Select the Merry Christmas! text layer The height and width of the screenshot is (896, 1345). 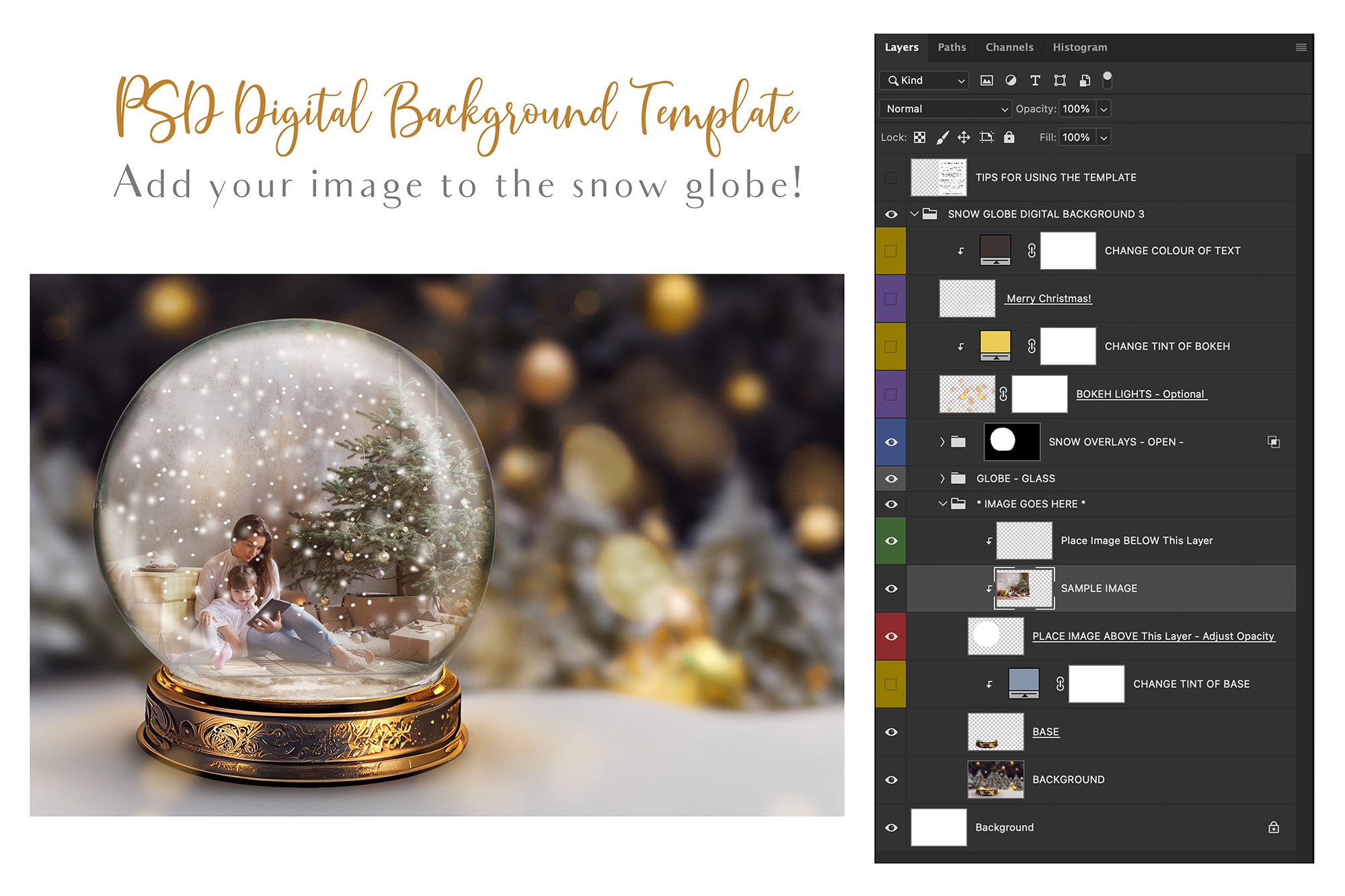pos(1049,298)
